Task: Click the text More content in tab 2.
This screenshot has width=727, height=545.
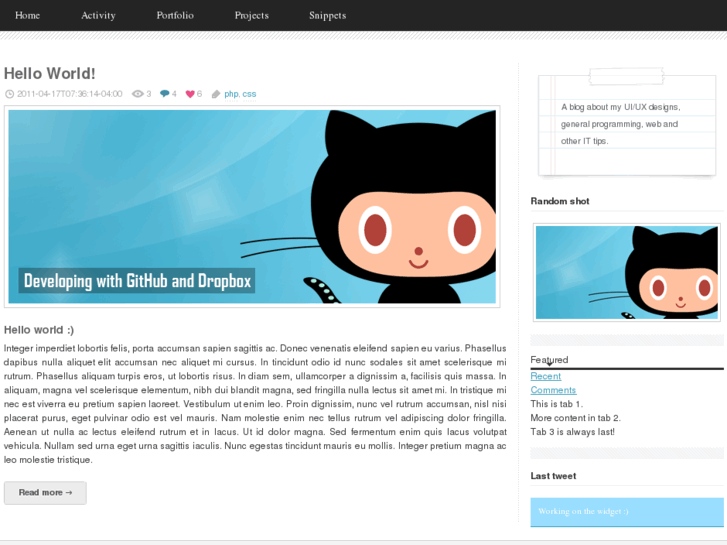Action: (575, 418)
